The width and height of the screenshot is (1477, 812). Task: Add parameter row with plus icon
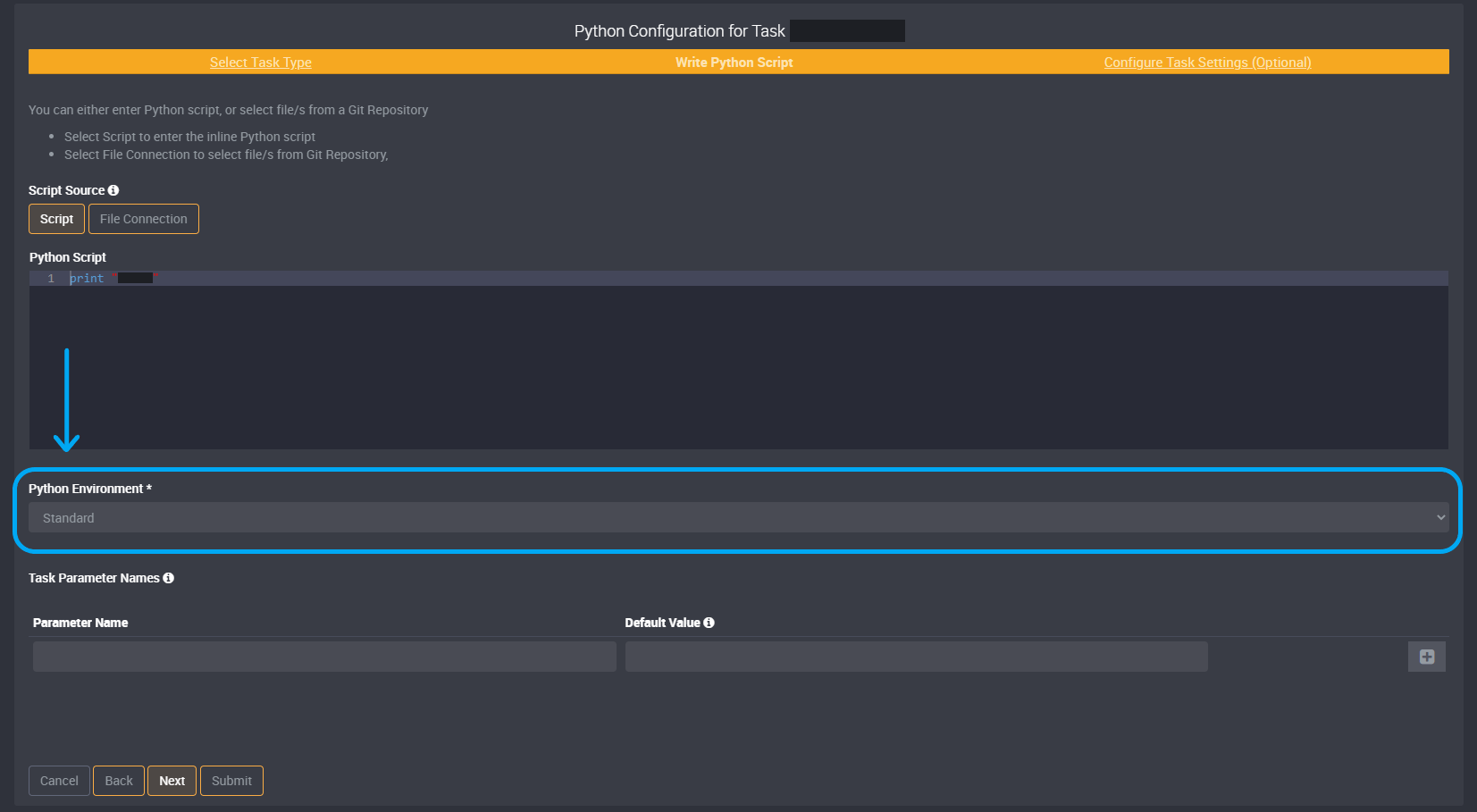(x=1427, y=657)
